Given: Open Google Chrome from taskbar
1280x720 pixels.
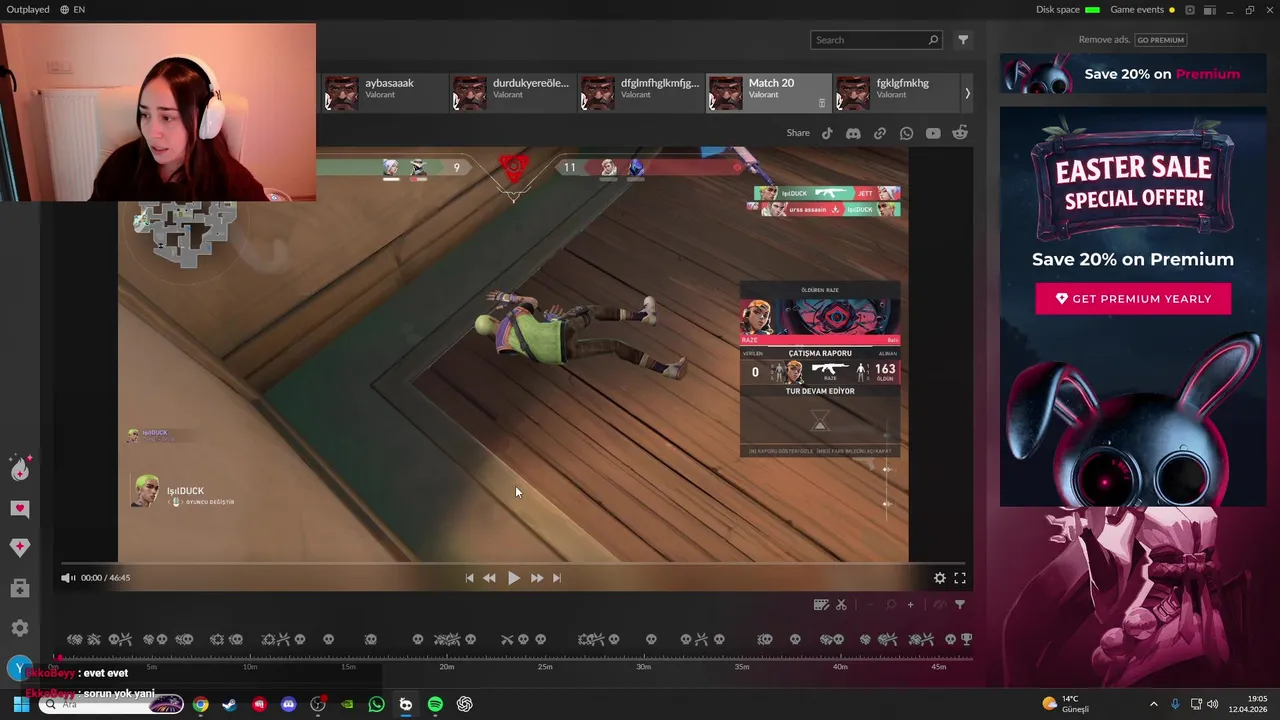Looking at the screenshot, I should click(x=201, y=704).
